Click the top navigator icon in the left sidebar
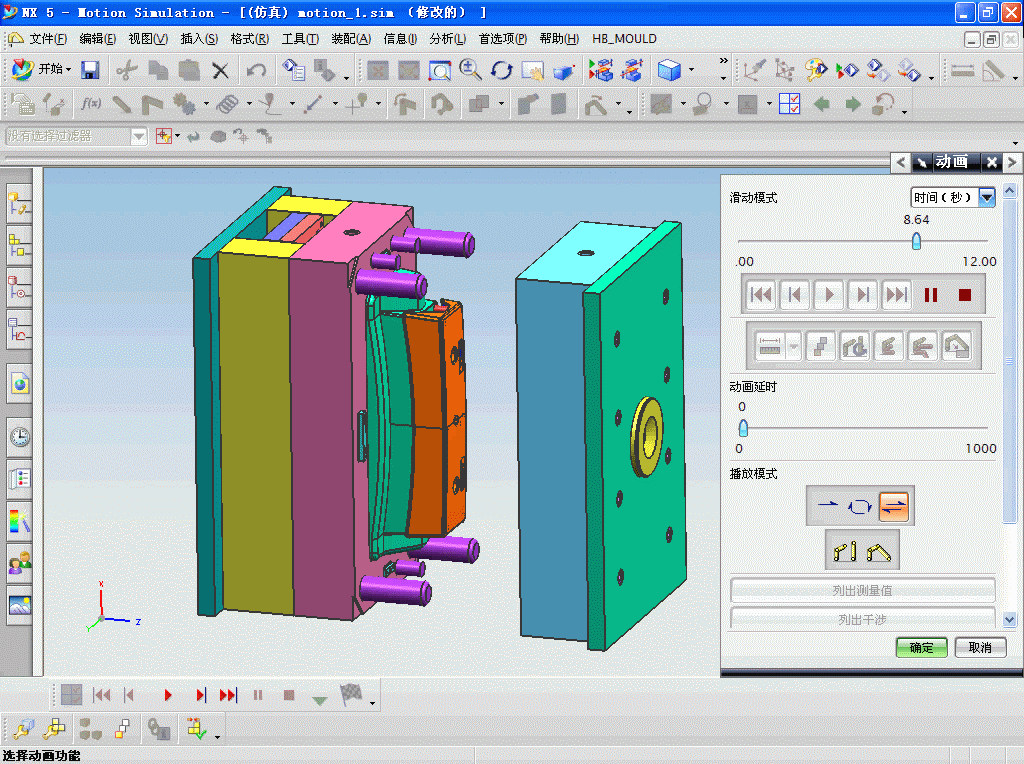The image size is (1024, 764). click(x=20, y=203)
